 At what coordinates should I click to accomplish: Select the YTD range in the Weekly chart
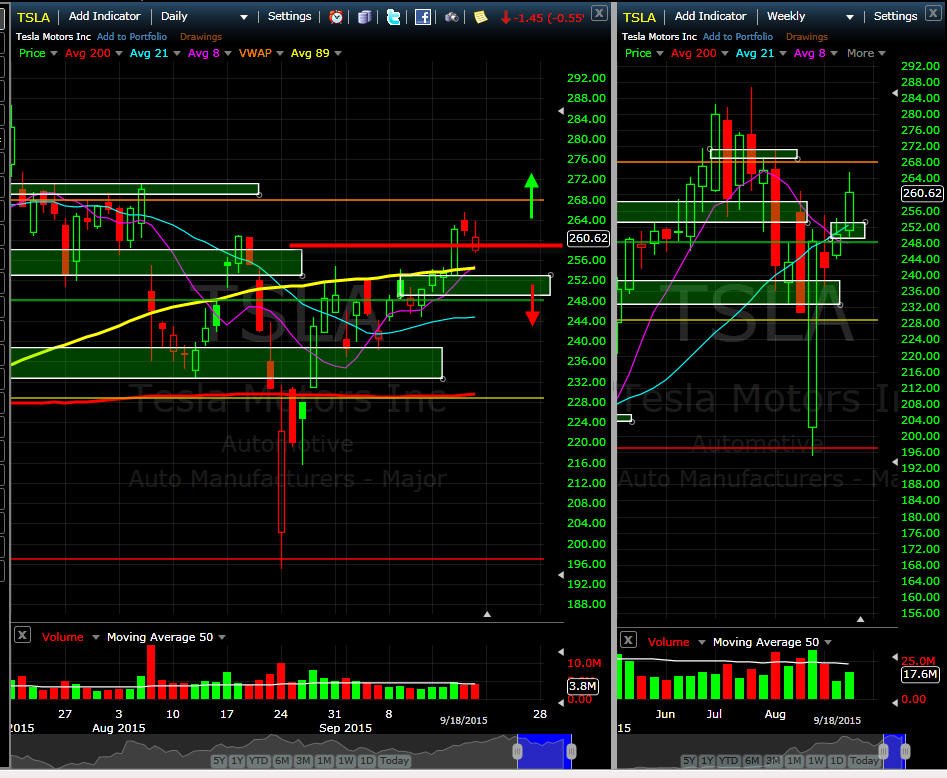(728, 760)
